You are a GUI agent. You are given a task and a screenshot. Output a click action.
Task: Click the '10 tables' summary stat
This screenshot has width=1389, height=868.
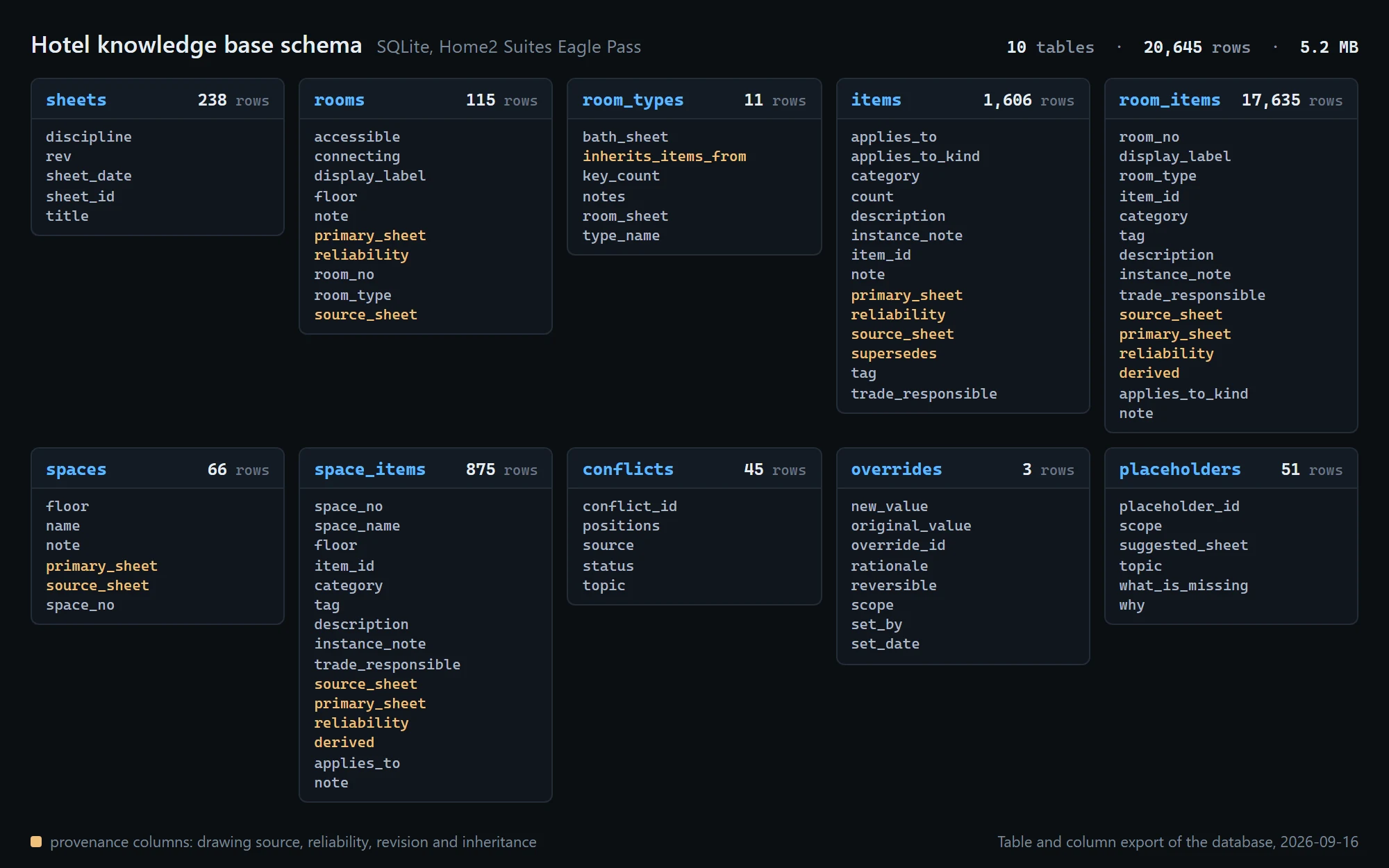(1050, 47)
